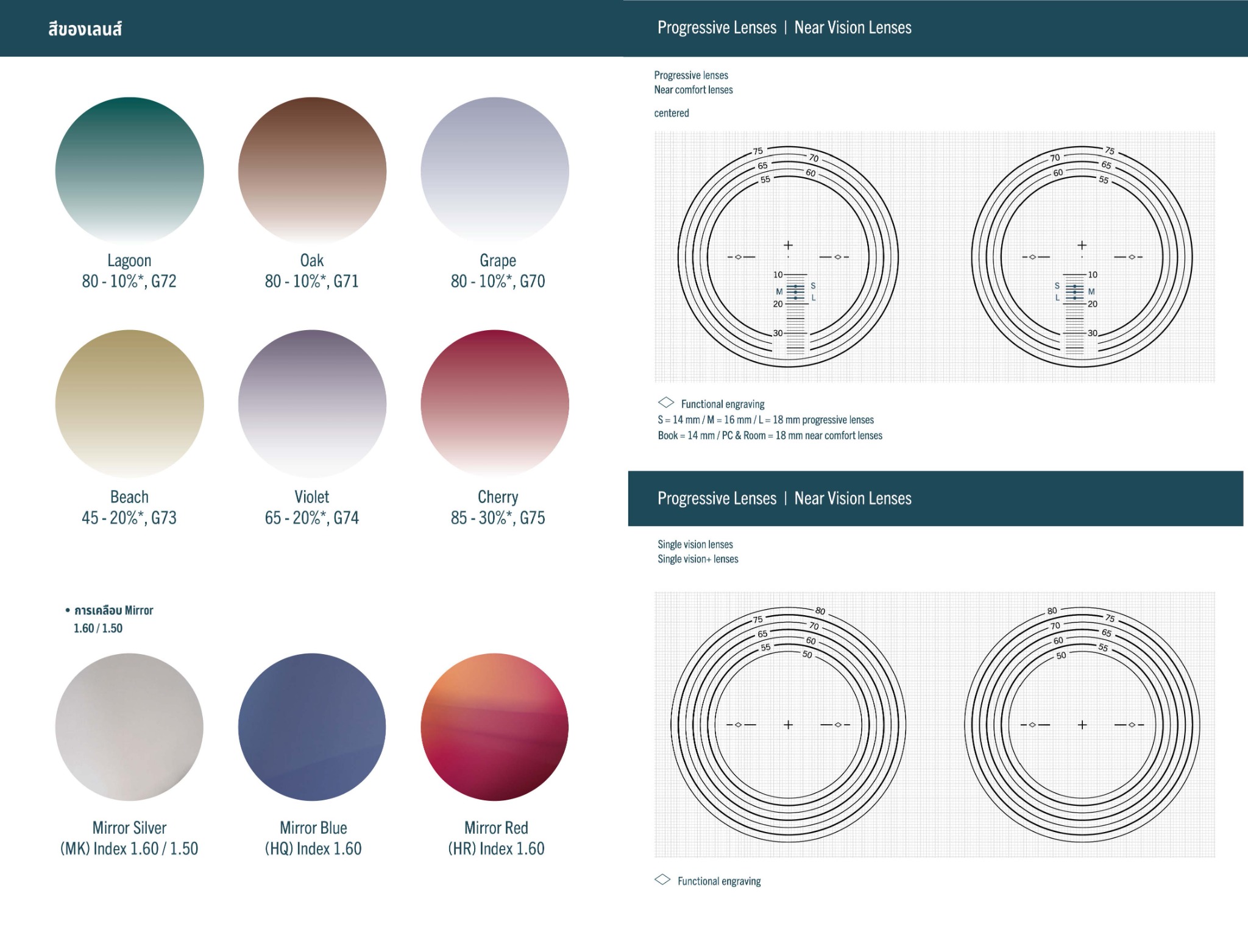The height and width of the screenshot is (952, 1248).
Task: Click the left progressive lens centering diagram
Action: point(788,256)
